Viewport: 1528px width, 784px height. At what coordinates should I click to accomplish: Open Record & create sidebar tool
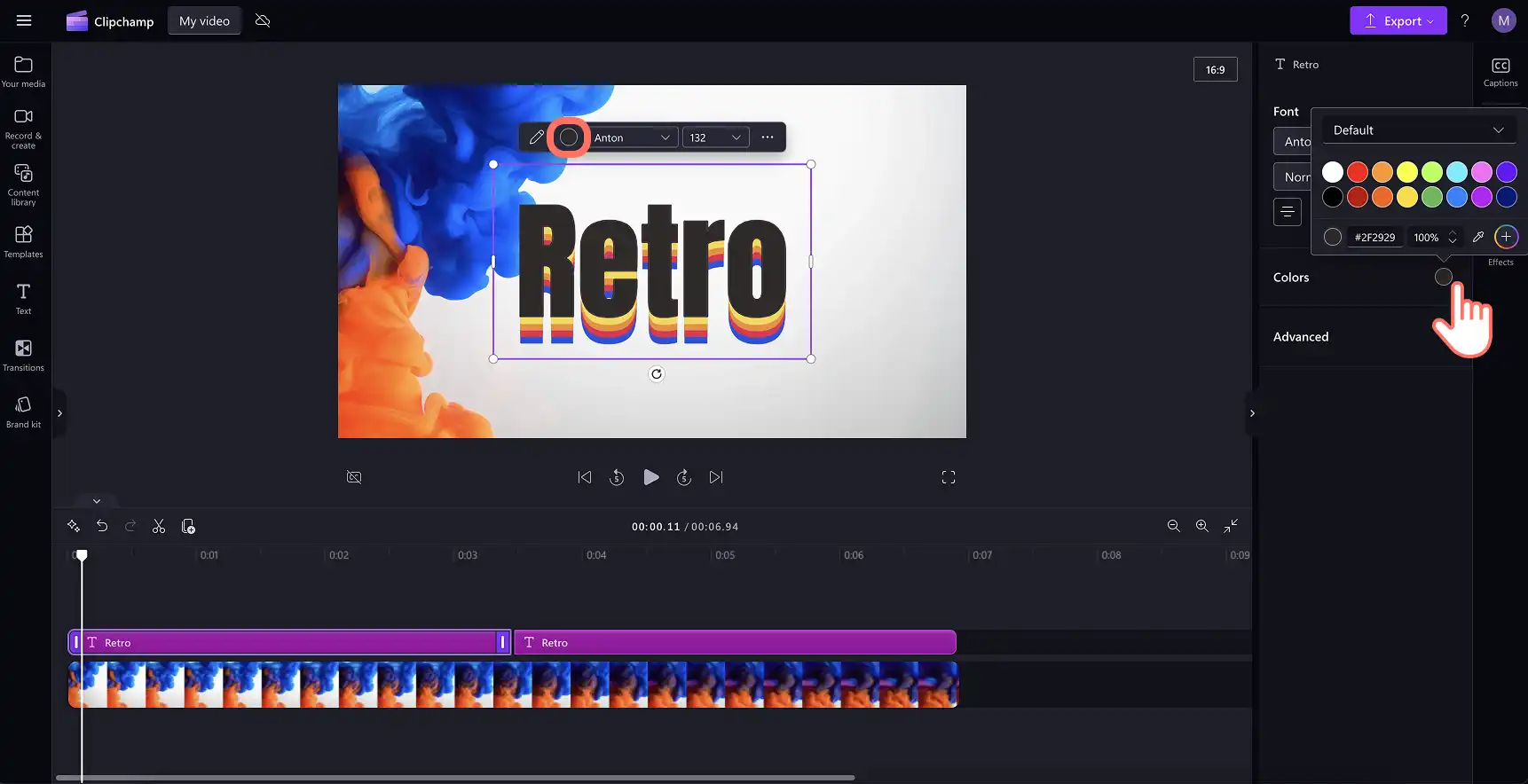pyautogui.click(x=24, y=129)
